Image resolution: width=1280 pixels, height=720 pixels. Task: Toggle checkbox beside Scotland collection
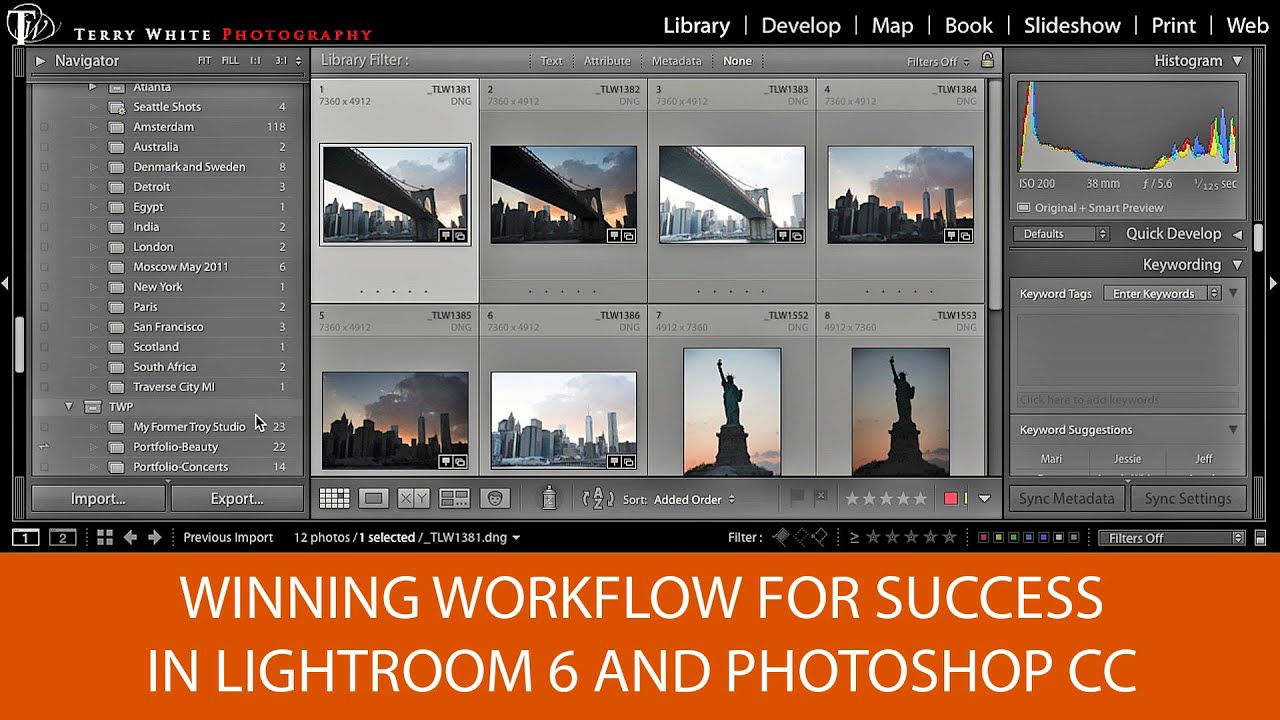tap(44, 347)
